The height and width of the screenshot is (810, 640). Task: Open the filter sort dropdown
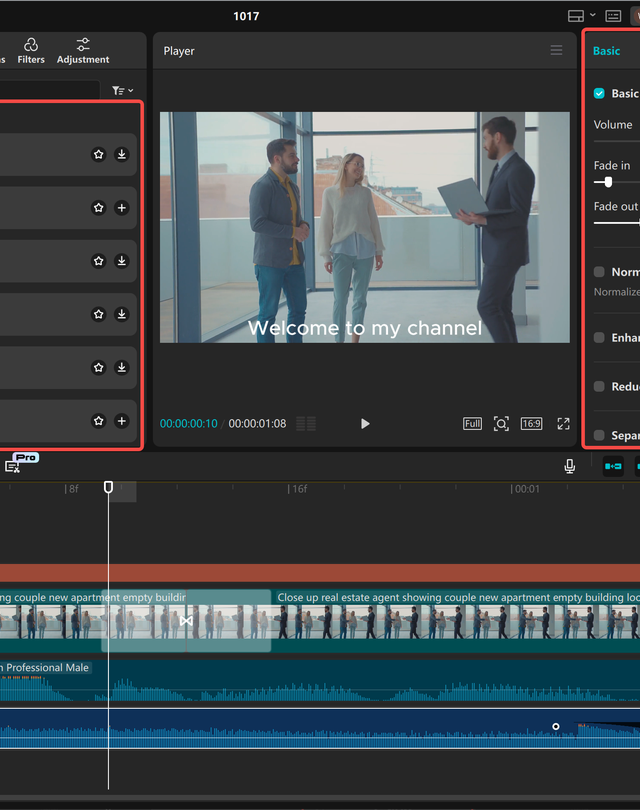pyautogui.click(x=122, y=91)
